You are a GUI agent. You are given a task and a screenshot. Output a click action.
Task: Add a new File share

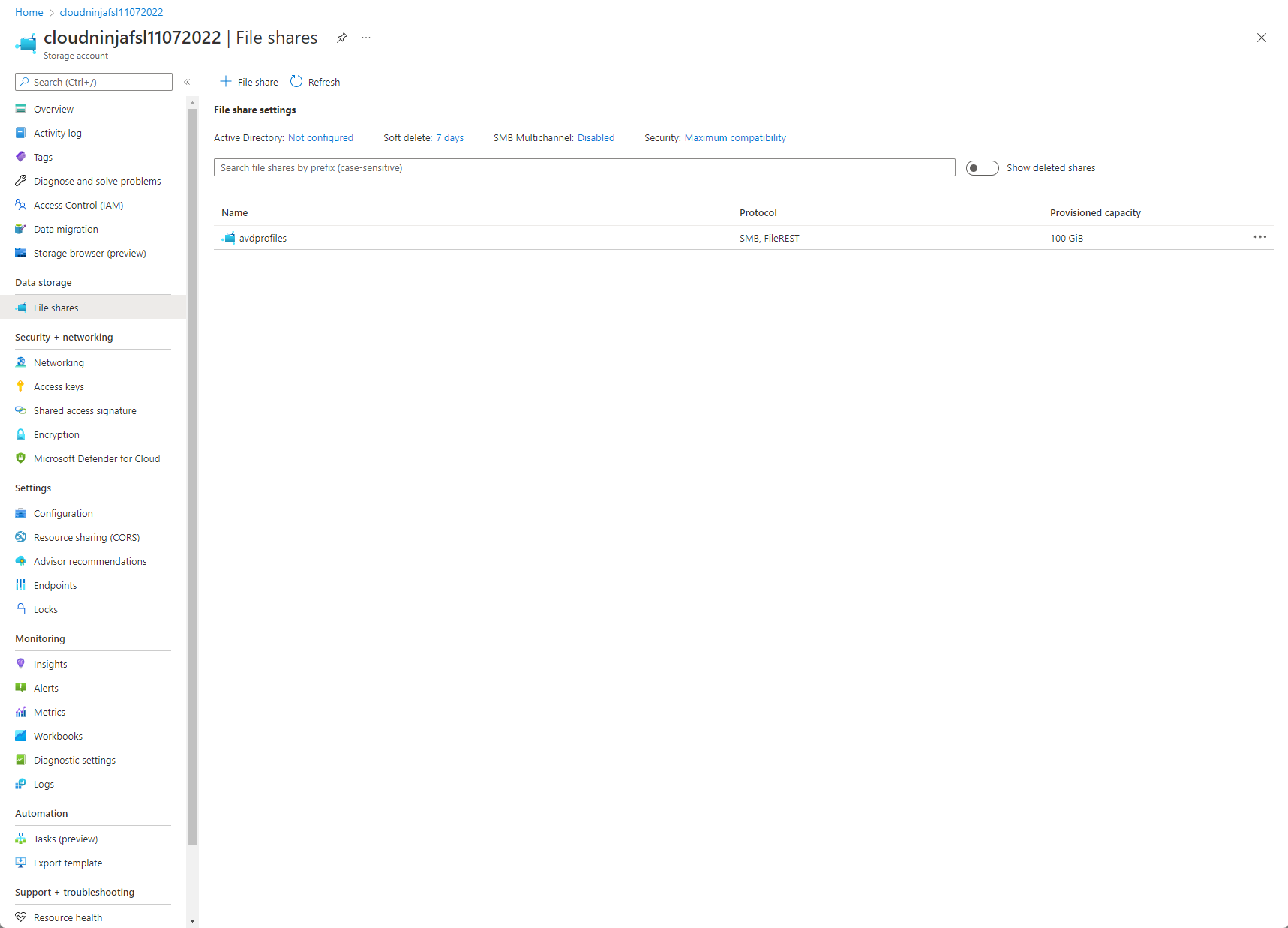pyautogui.click(x=249, y=82)
